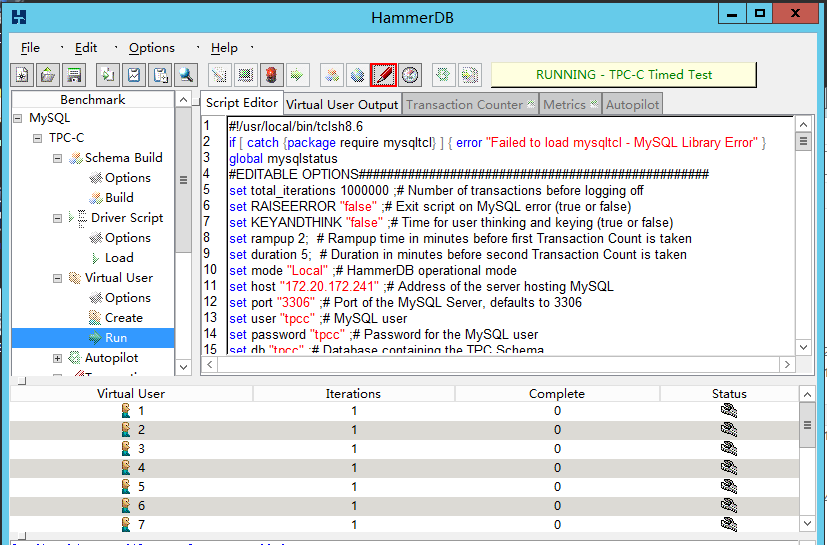
Task: Select virtual user 3 row in table
Action: tap(140, 448)
